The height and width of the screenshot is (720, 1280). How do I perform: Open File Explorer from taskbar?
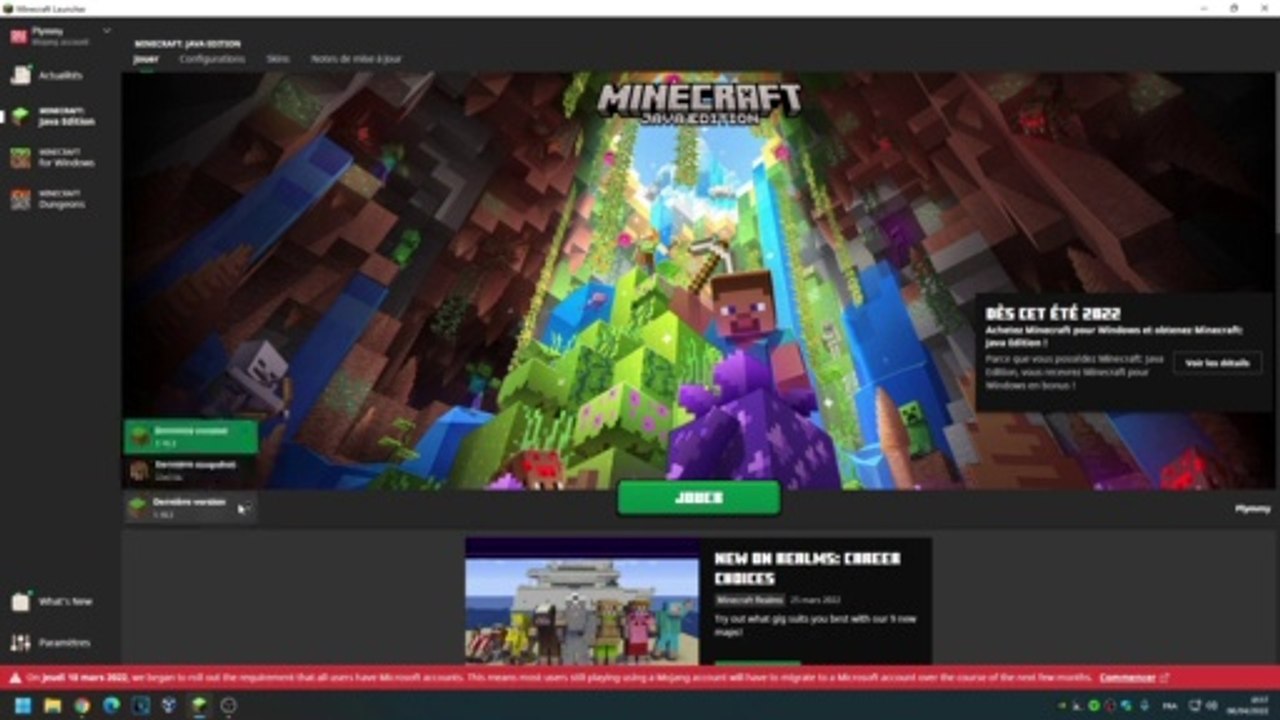click(x=52, y=706)
